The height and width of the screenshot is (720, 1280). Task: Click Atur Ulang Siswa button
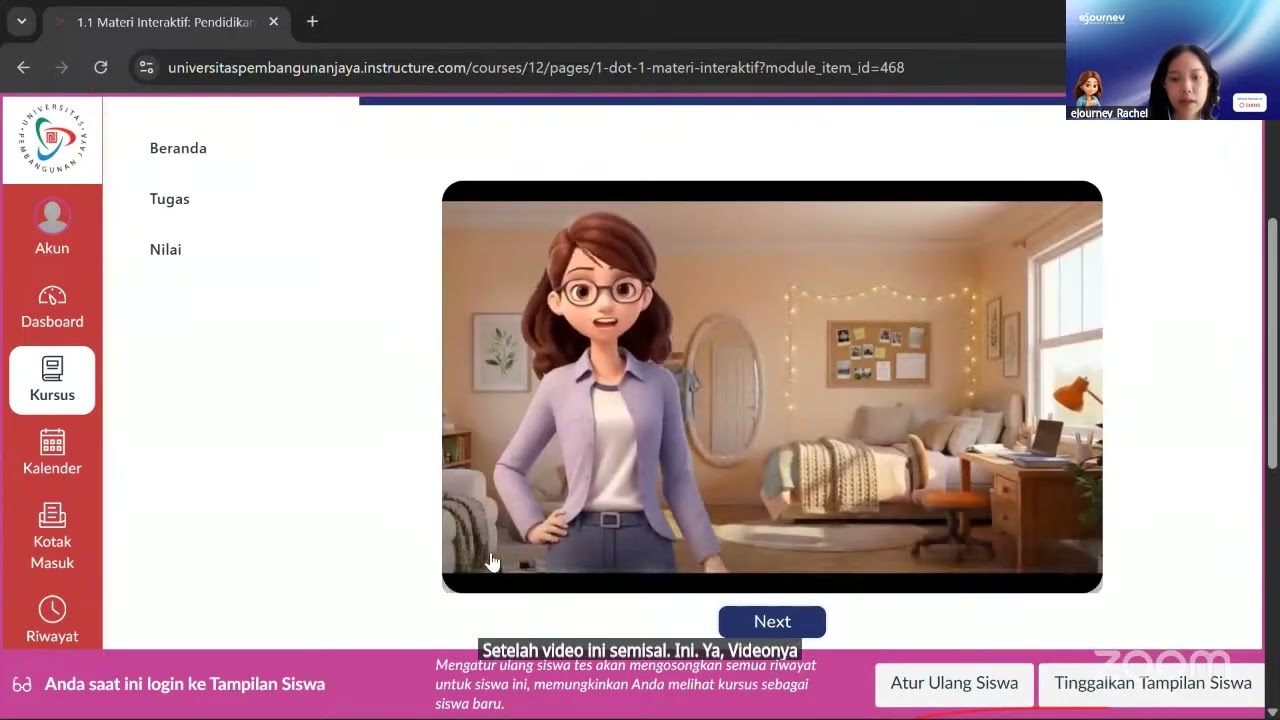tap(954, 684)
